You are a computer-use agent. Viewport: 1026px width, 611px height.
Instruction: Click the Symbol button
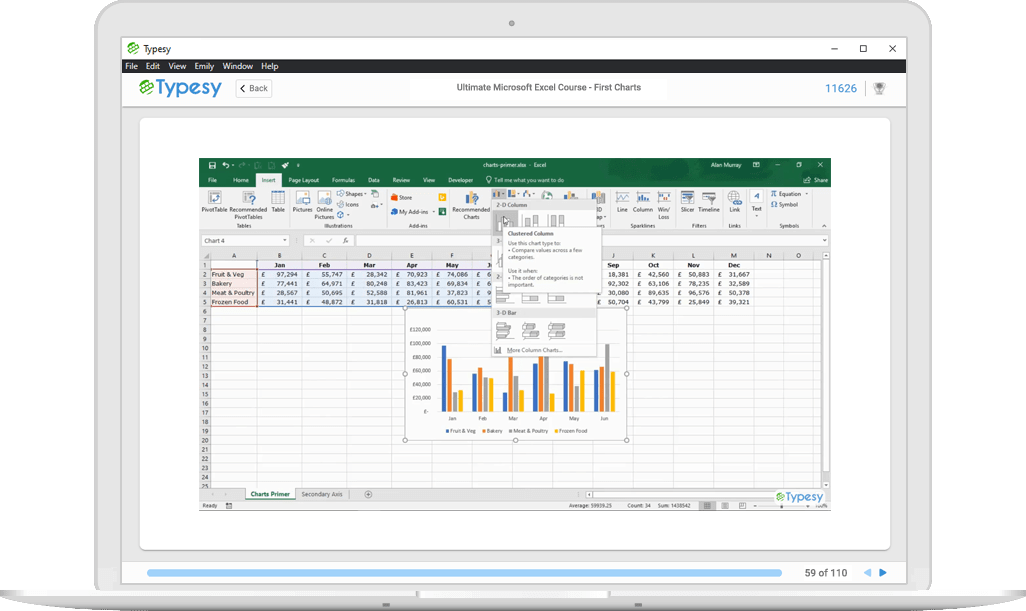785,204
